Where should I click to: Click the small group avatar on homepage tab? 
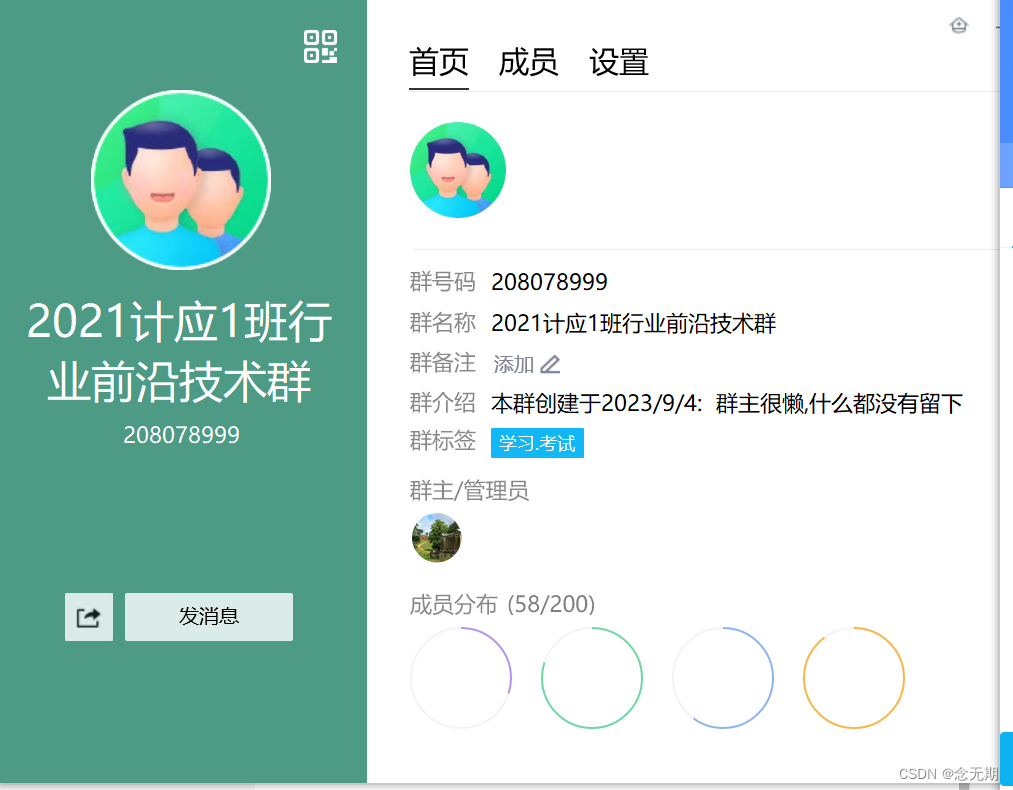(x=458, y=170)
